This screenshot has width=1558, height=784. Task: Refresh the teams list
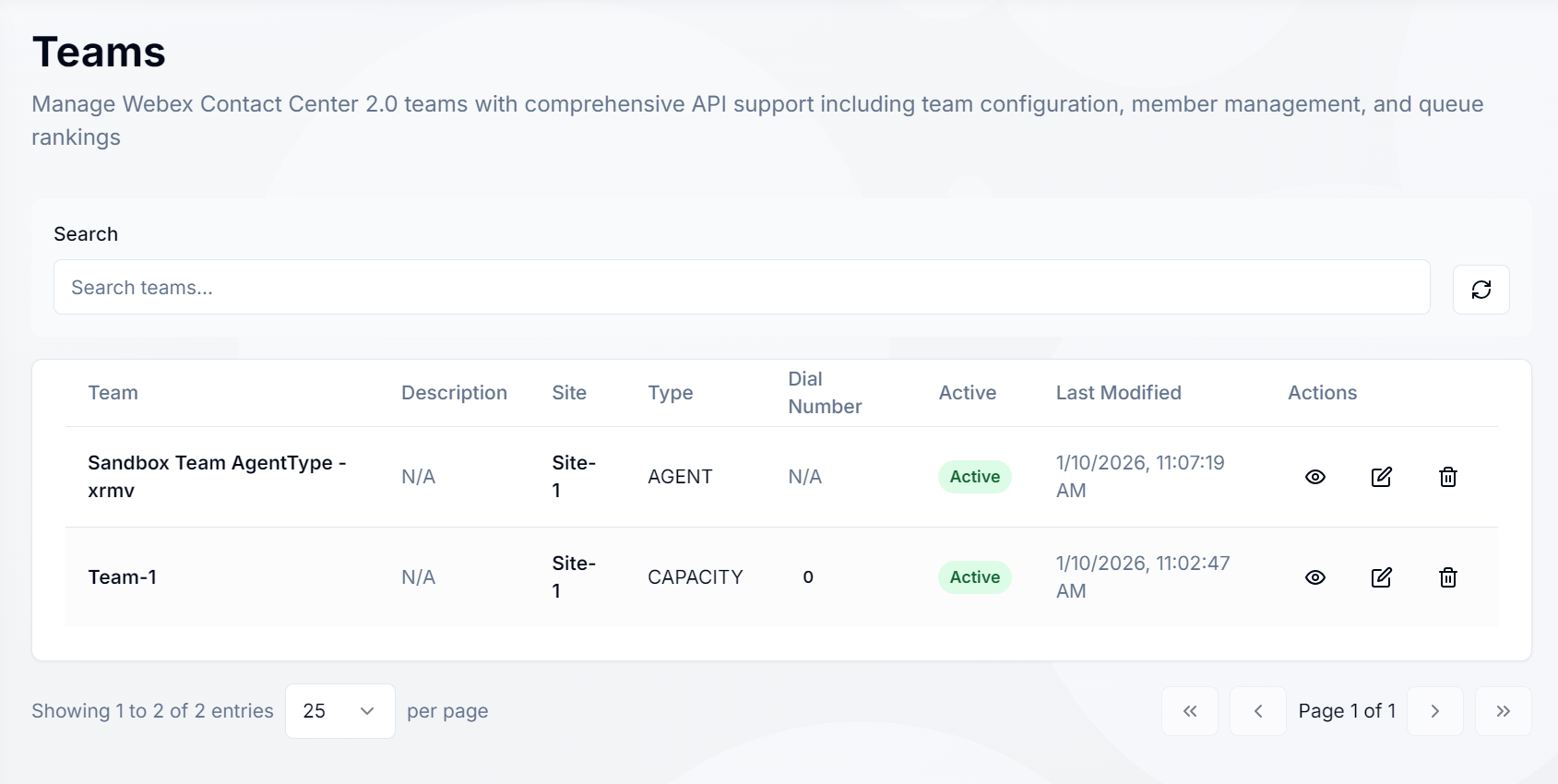point(1481,290)
